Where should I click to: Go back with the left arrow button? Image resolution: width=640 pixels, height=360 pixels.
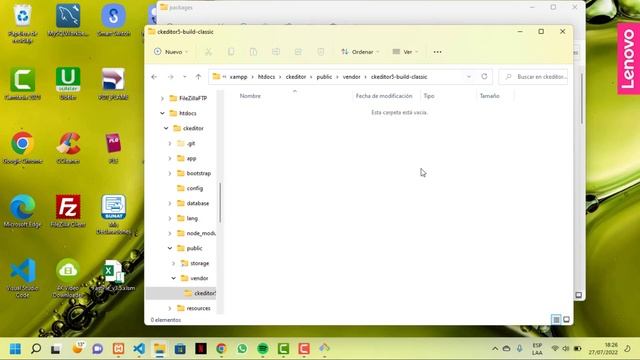tap(154, 77)
